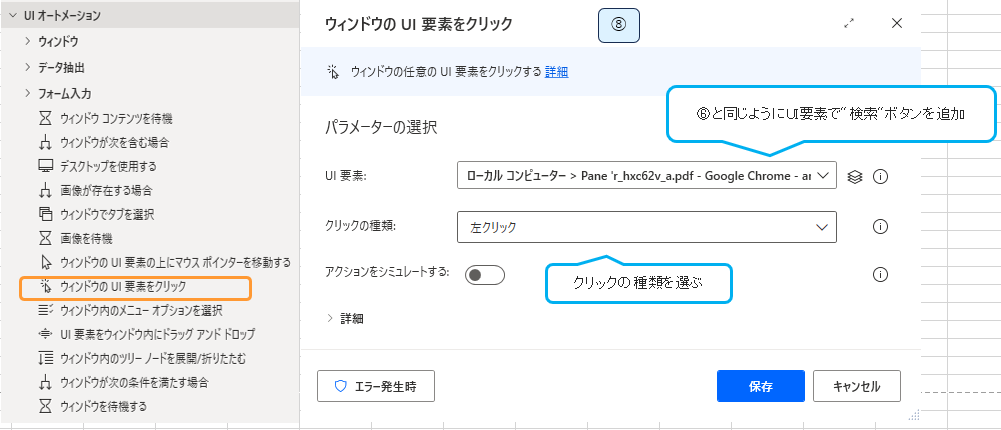1001x430 pixels.
Task: Select ウィンドウでタブを選択 action
Action: (107, 214)
